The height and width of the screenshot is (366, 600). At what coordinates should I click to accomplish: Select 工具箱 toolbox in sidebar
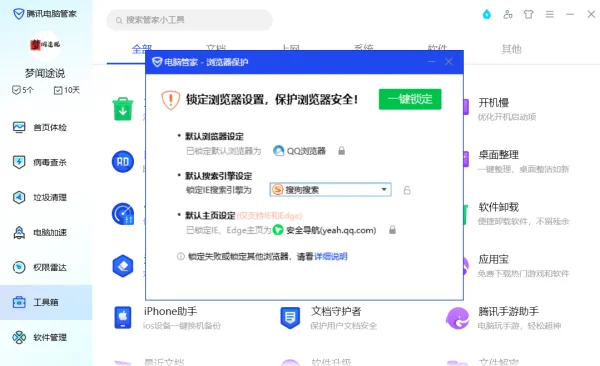click(46, 302)
